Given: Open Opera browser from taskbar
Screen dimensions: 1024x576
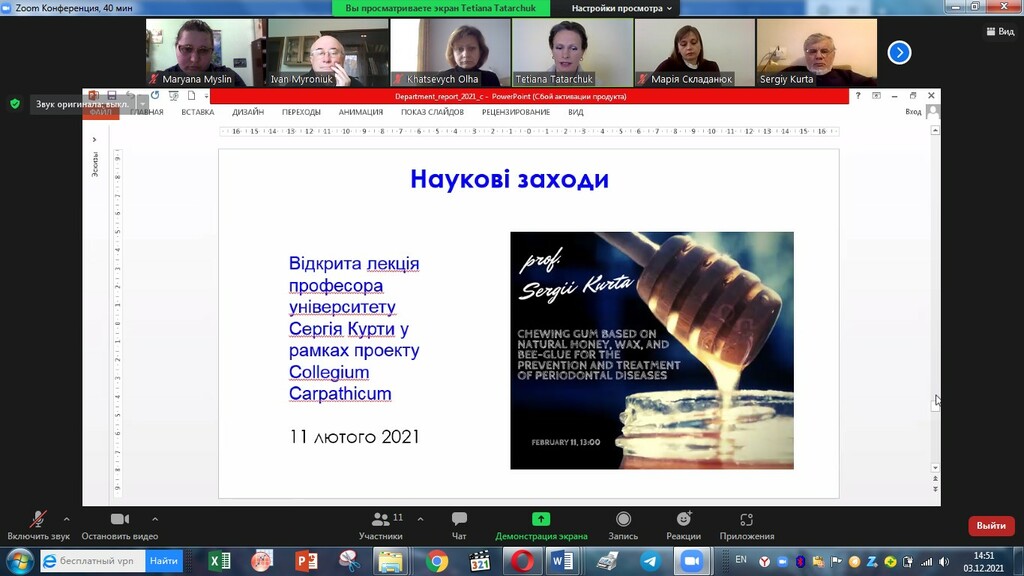Looking at the screenshot, I should 522,561.
